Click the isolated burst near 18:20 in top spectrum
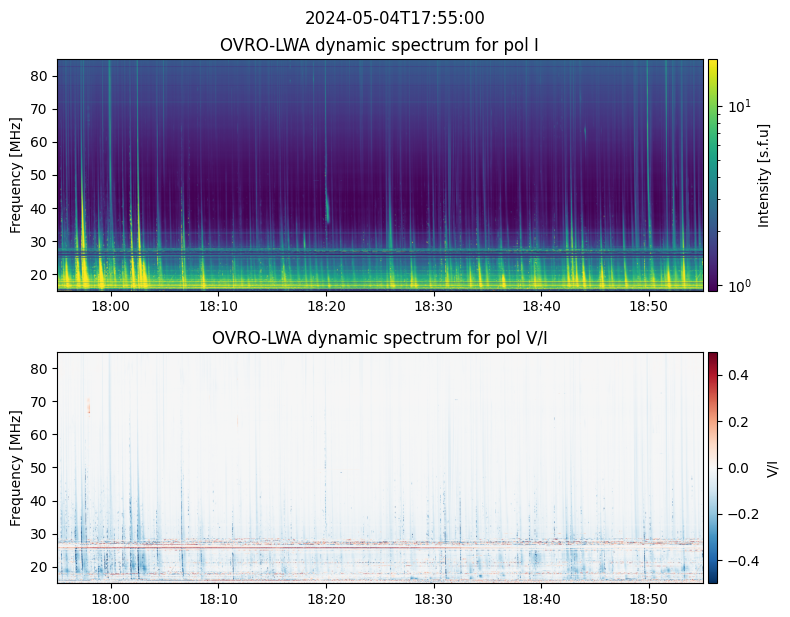 click(327, 210)
